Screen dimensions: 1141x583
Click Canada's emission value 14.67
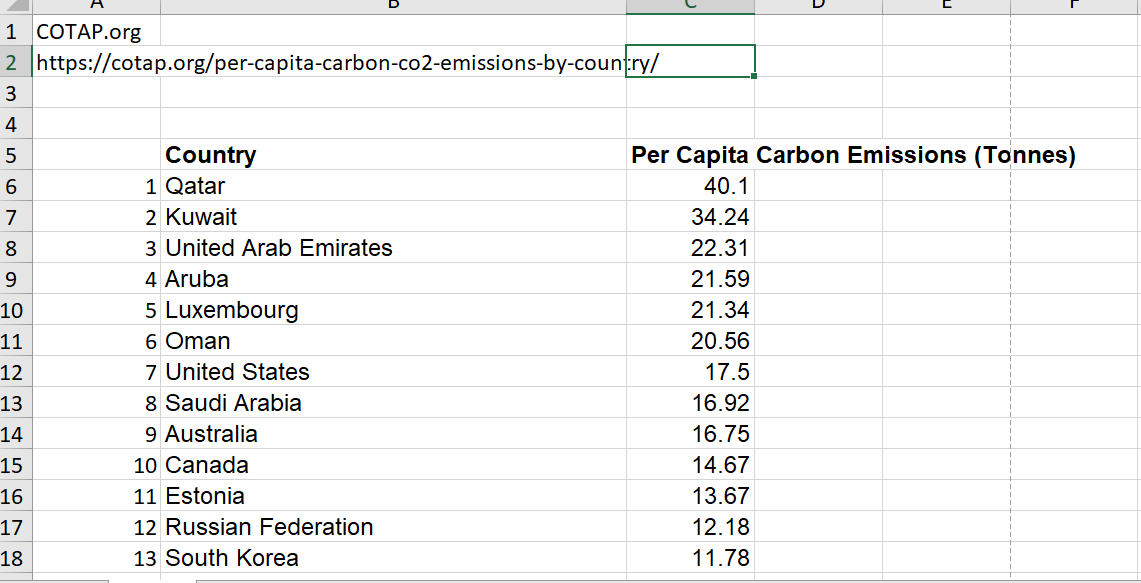[x=722, y=464]
